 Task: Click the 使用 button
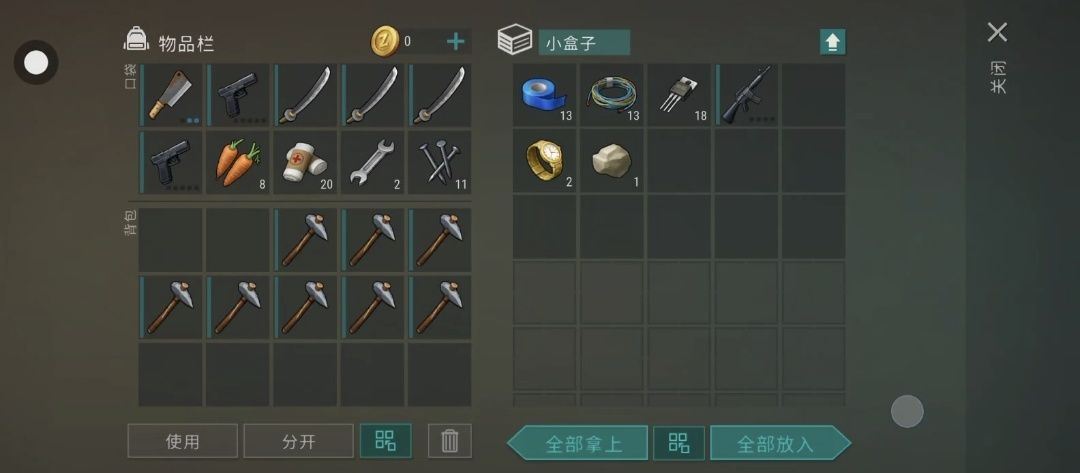[x=183, y=441]
